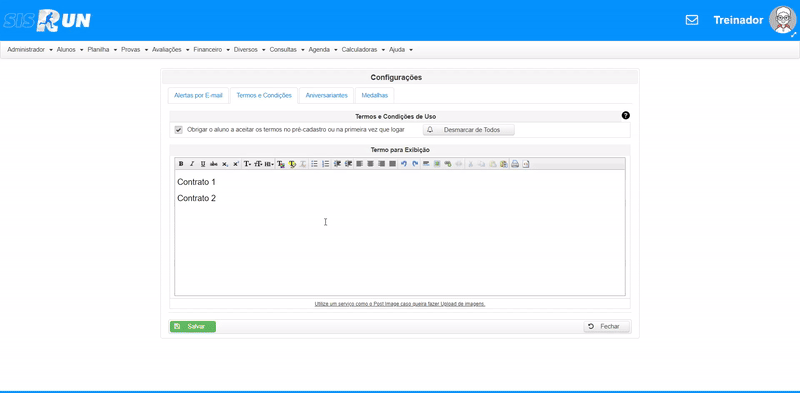Open the heading style dropdown

tap(269, 164)
